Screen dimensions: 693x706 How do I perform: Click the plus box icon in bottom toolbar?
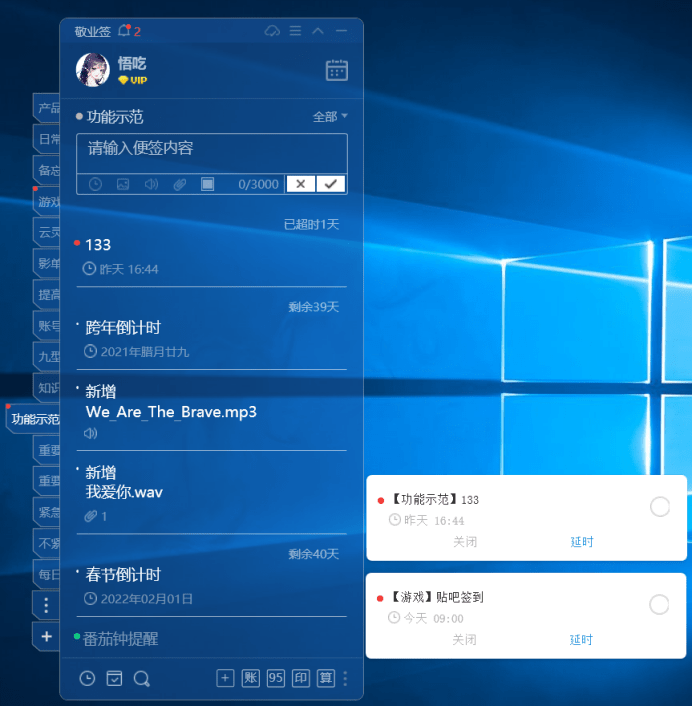click(225, 678)
